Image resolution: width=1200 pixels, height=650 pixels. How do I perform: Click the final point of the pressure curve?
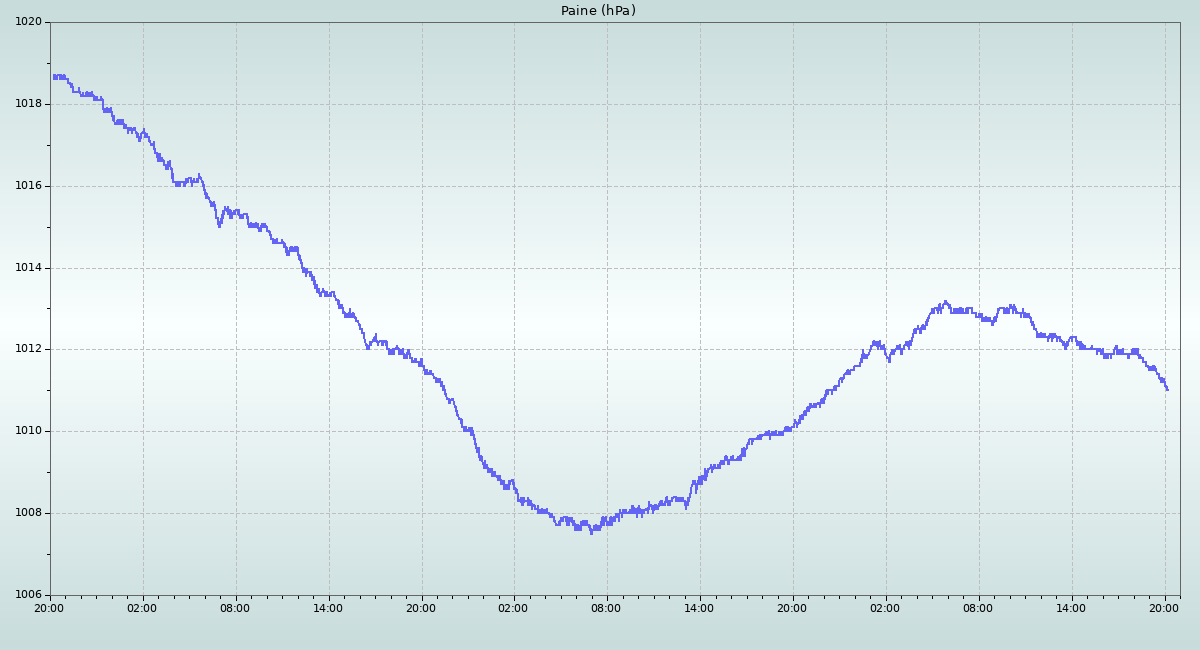[x=1166, y=388]
